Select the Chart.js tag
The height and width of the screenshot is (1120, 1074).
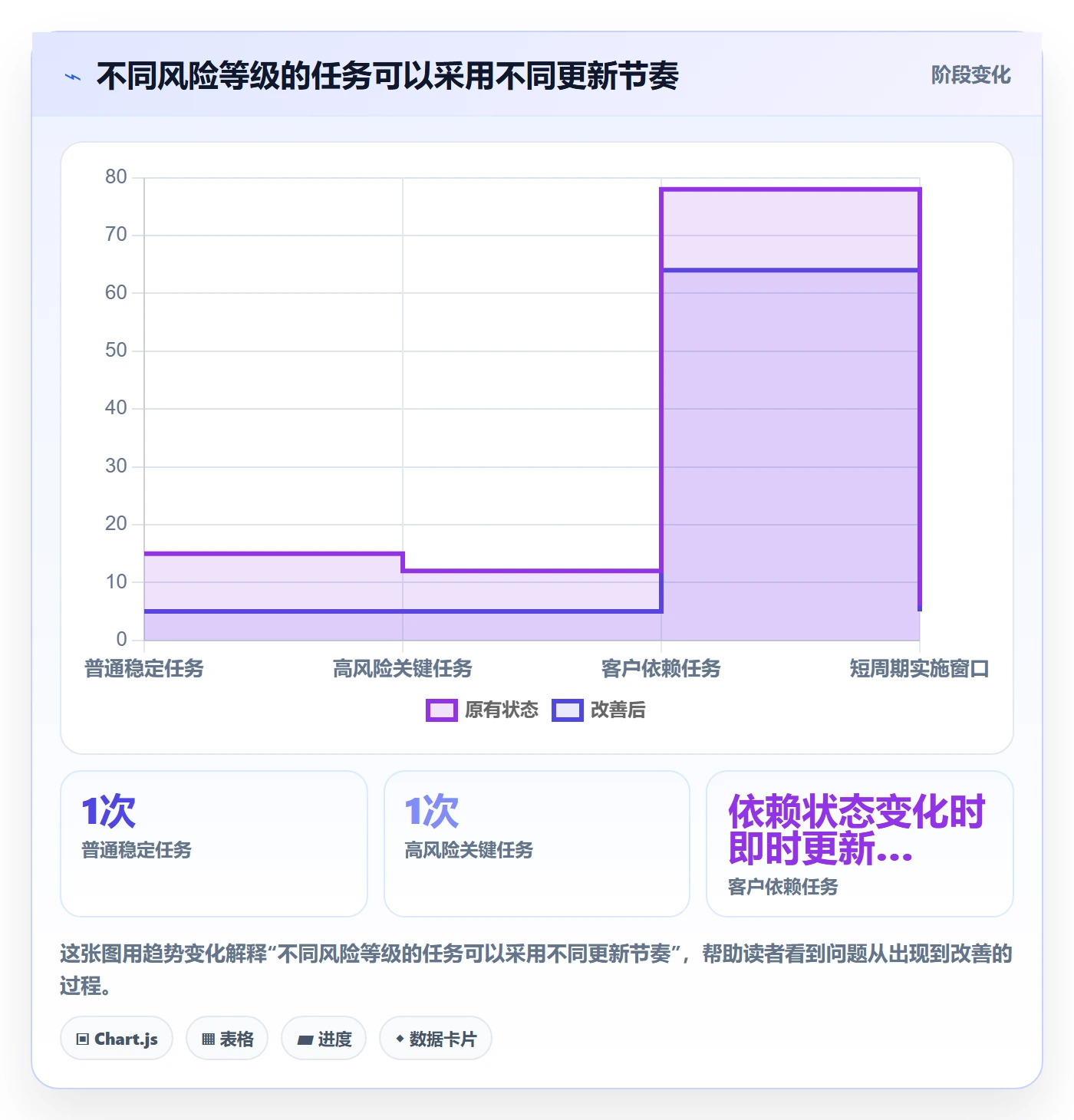(x=117, y=1039)
